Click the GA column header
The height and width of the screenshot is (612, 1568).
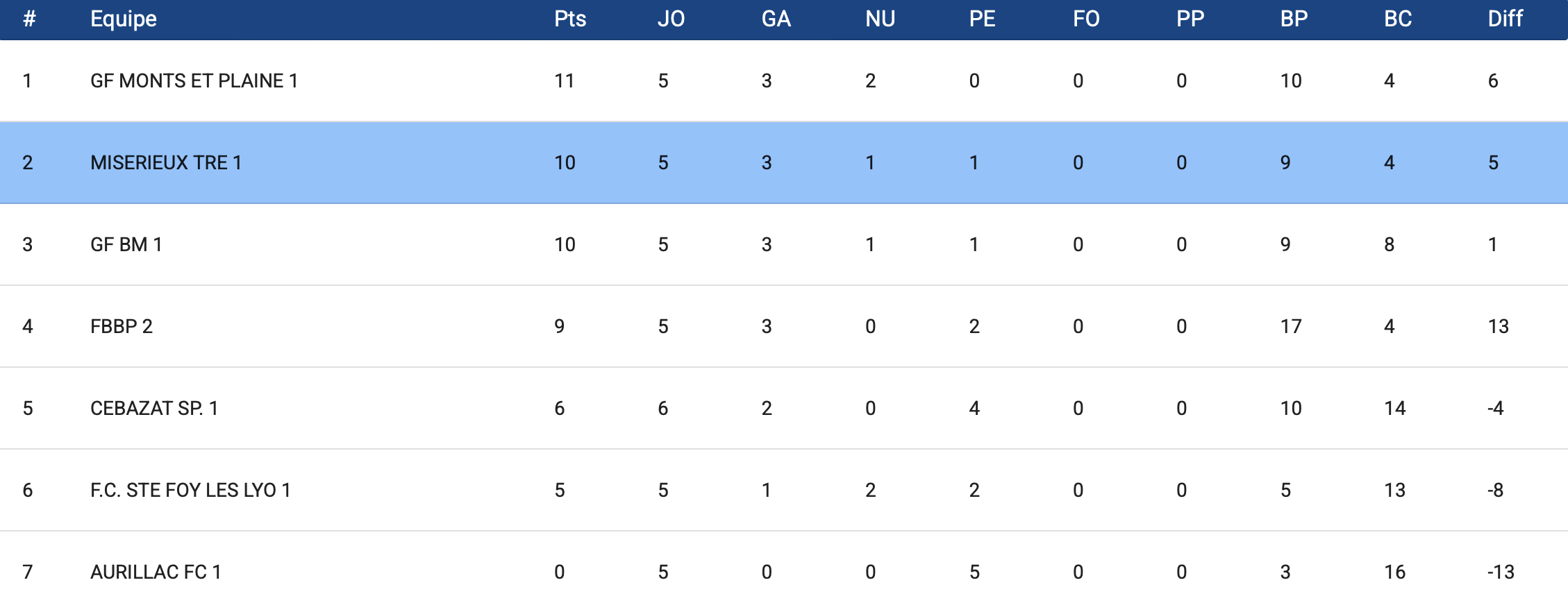[x=776, y=19]
